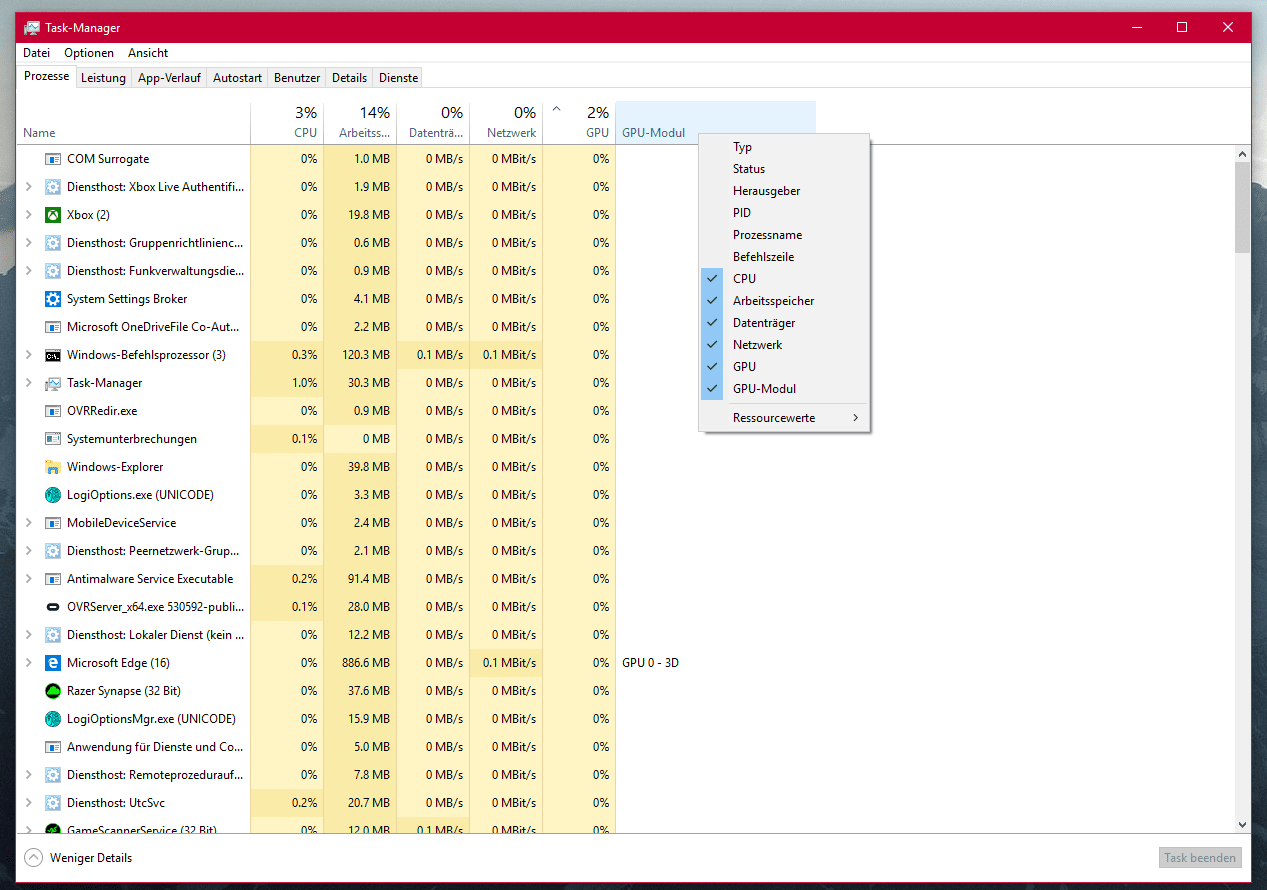This screenshot has height=890, width=1267.
Task: Sort by the CPU column header
Action: (x=287, y=123)
